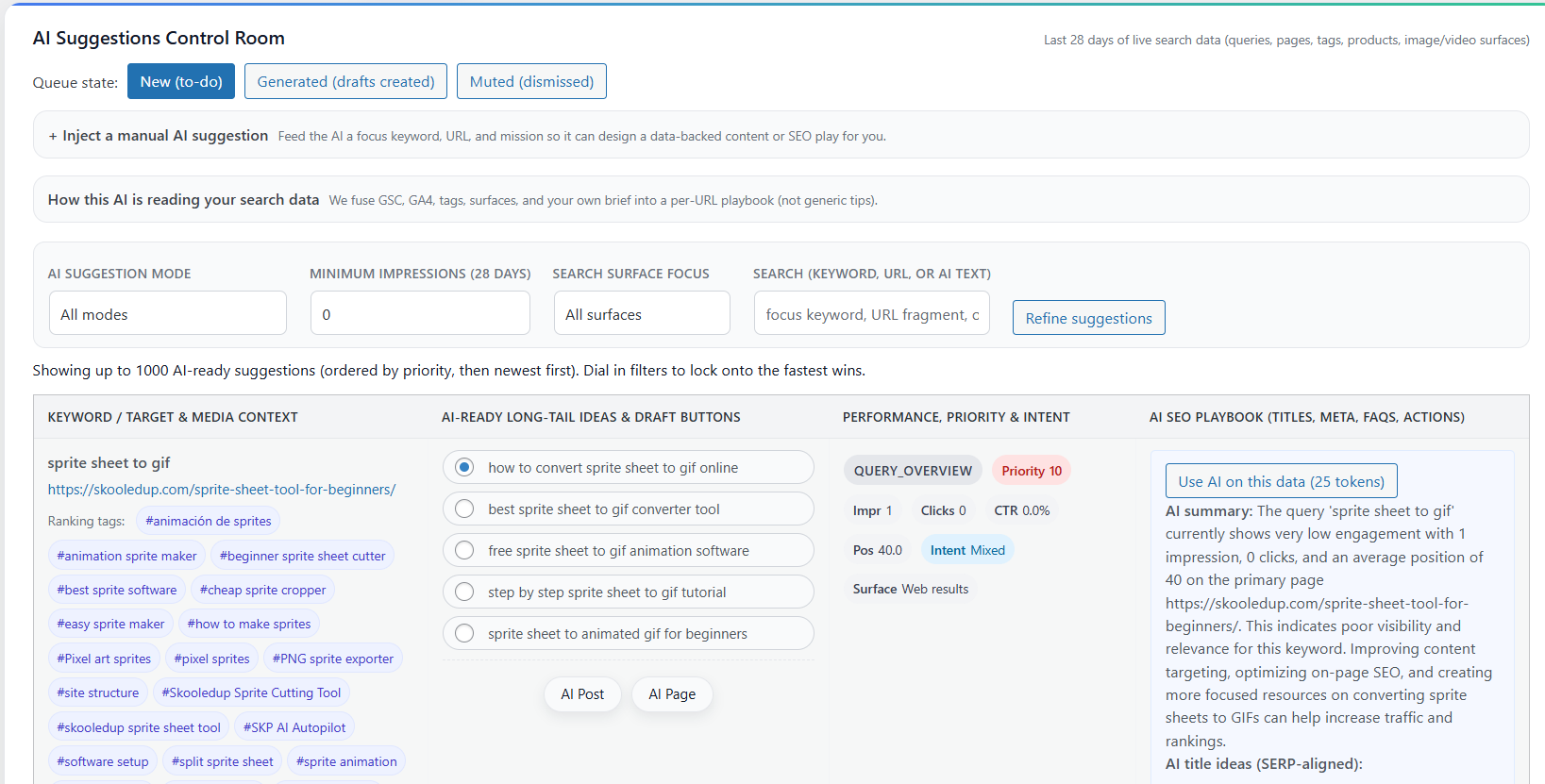Open Generated (drafts created) queue tab
Image resolution: width=1545 pixels, height=784 pixels.
click(345, 82)
